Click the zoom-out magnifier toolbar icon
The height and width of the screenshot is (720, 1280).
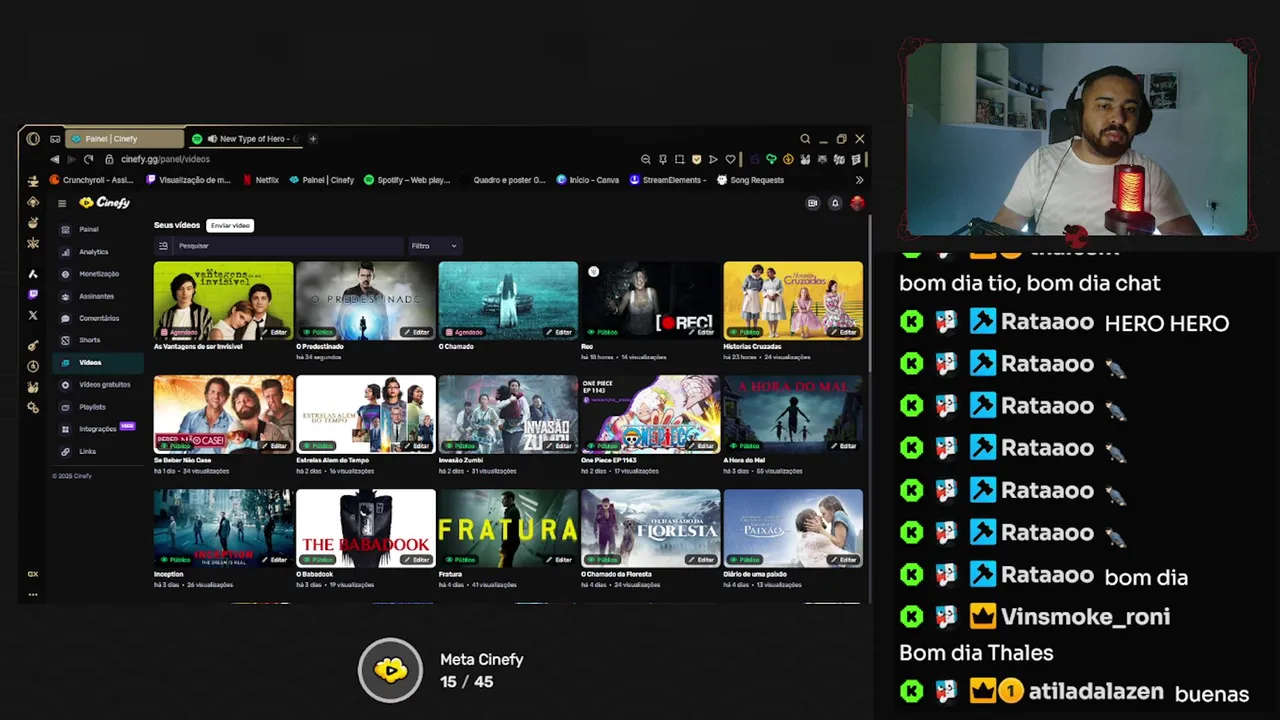(x=645, y=159)
